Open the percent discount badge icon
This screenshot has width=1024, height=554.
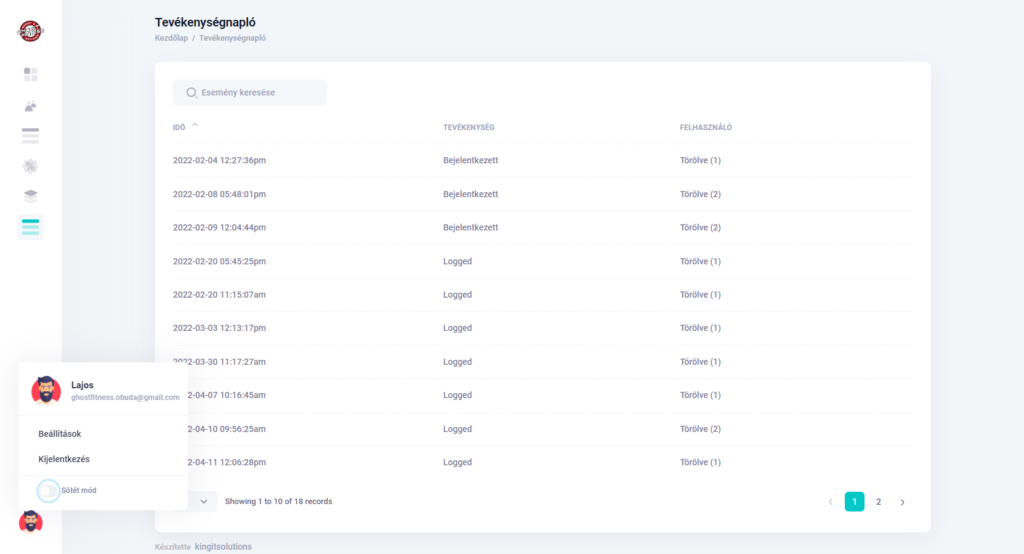[x=30, y=166]
